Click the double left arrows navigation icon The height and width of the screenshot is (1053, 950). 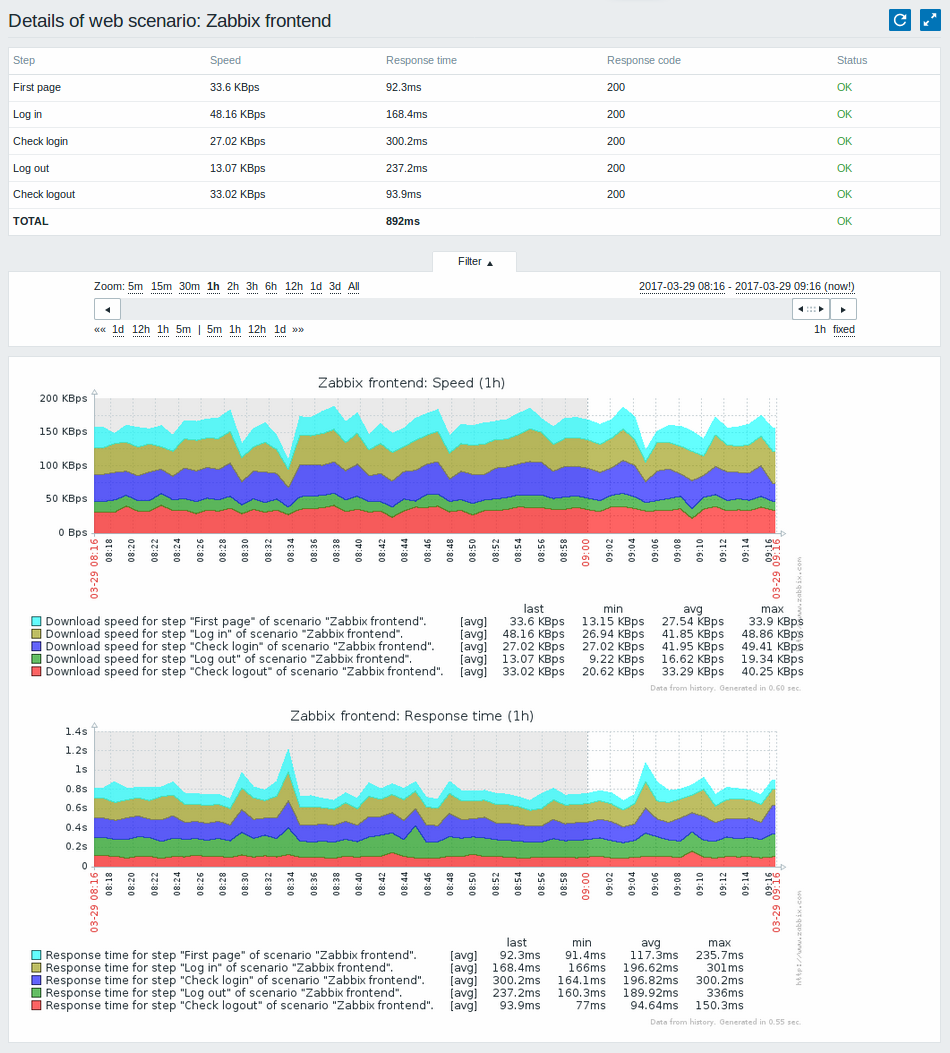[x=100, y=330]
